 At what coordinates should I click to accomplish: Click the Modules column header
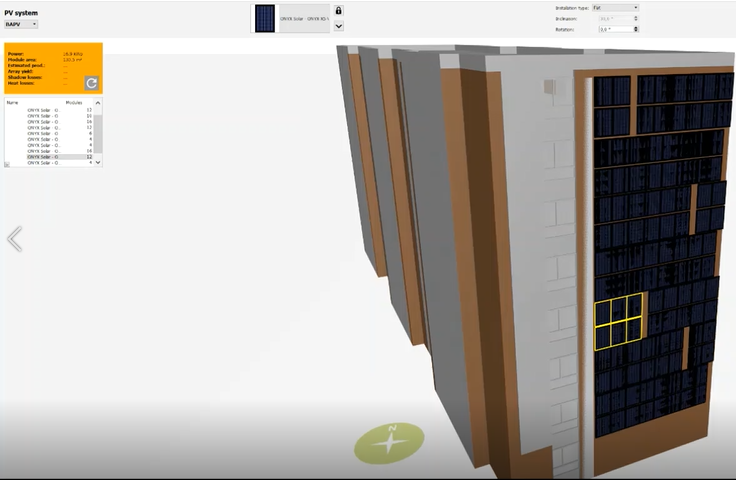74,103
